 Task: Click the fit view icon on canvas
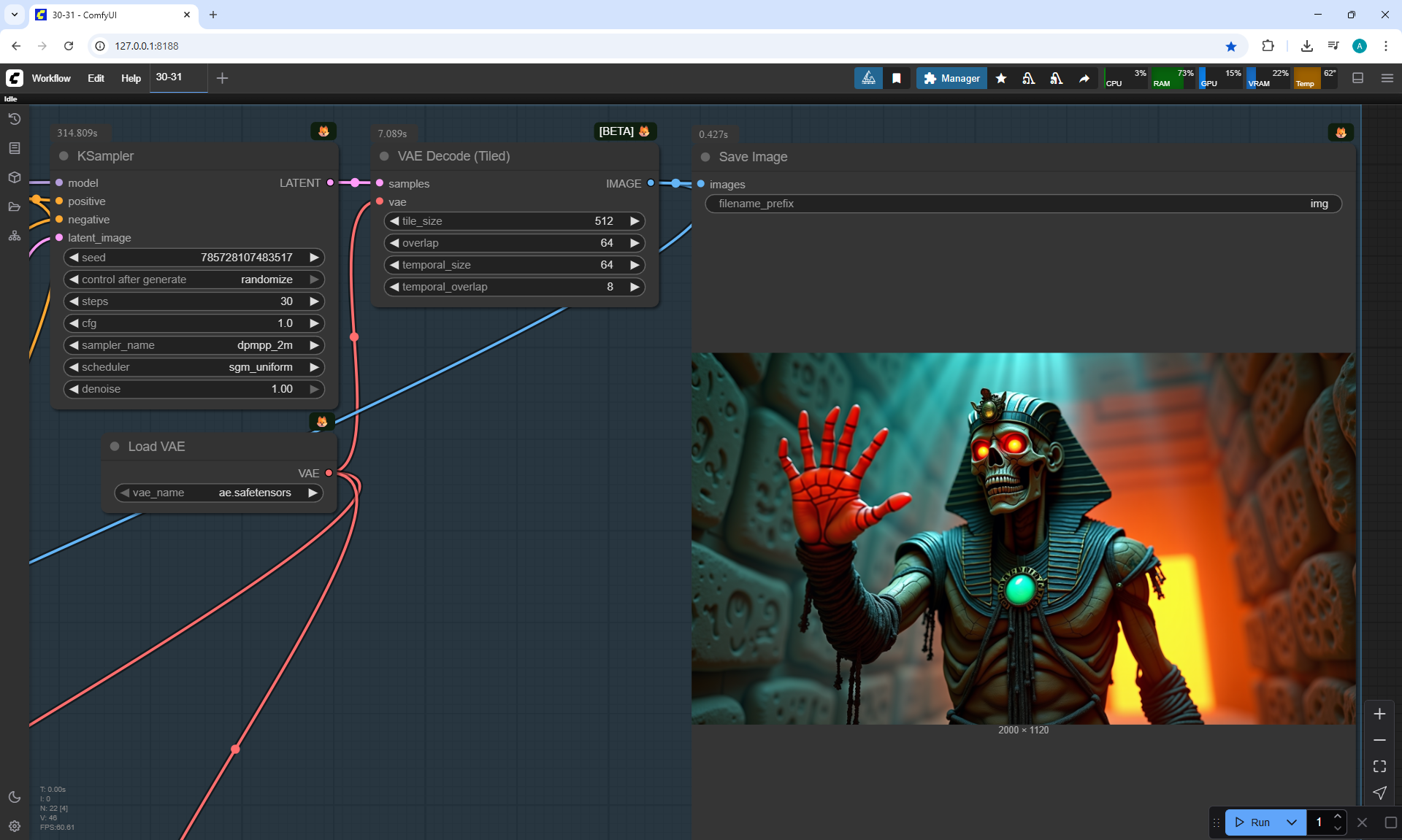[1379, 766]
